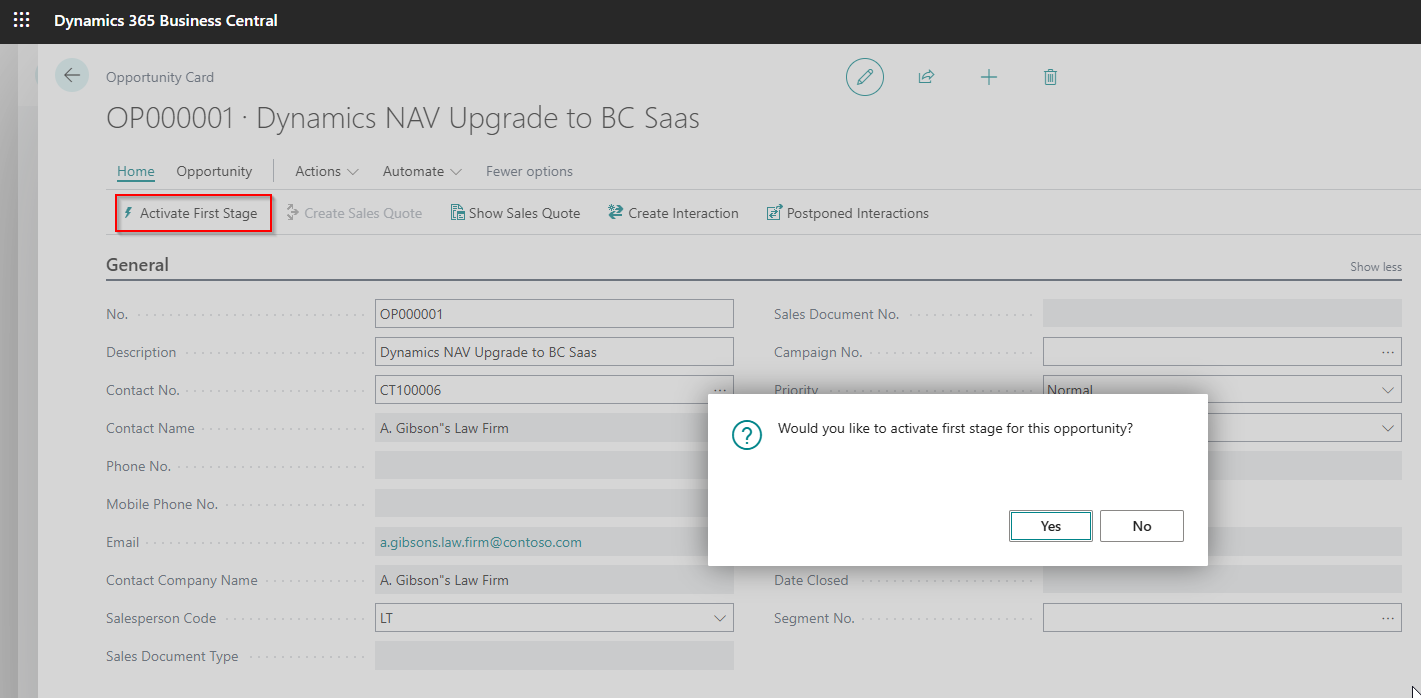Viewport: 1421px width, 698px height.
Task: Click the Date Closed field
Action: coord(1222,580)
